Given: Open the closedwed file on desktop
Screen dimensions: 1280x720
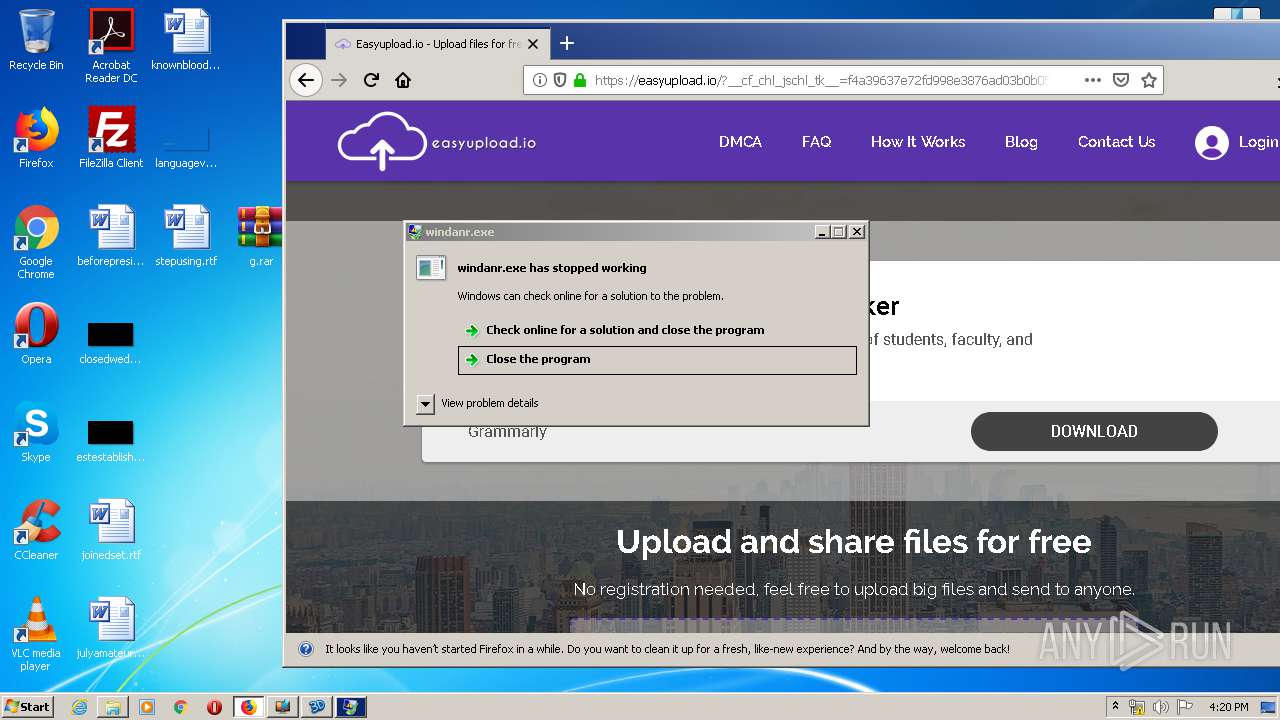Looking at the screenshot, I should 110,342.
